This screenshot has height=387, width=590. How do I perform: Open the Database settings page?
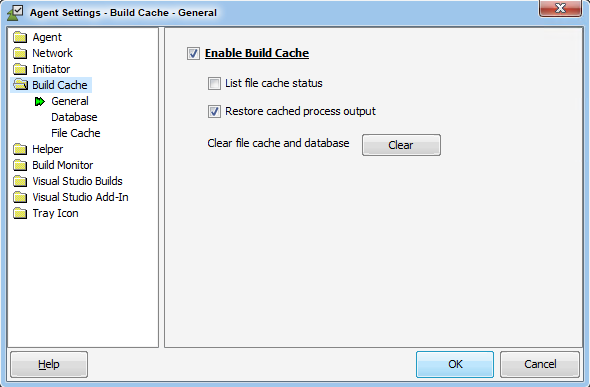pyautogui.click(x=74, y=117)
